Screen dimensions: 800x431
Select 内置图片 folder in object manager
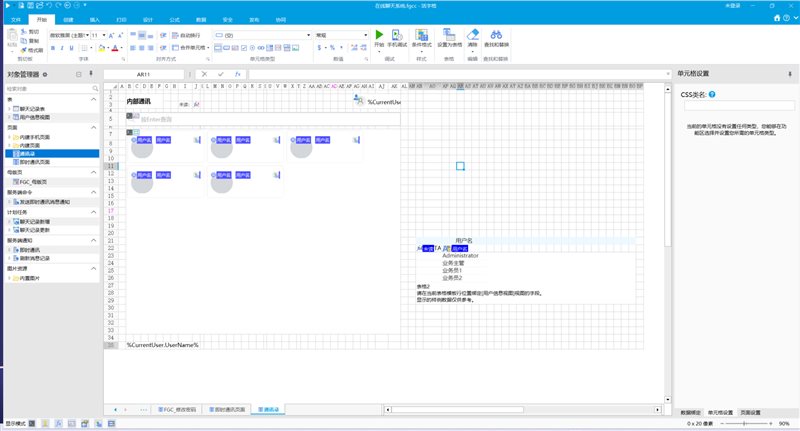click(30, 278)
